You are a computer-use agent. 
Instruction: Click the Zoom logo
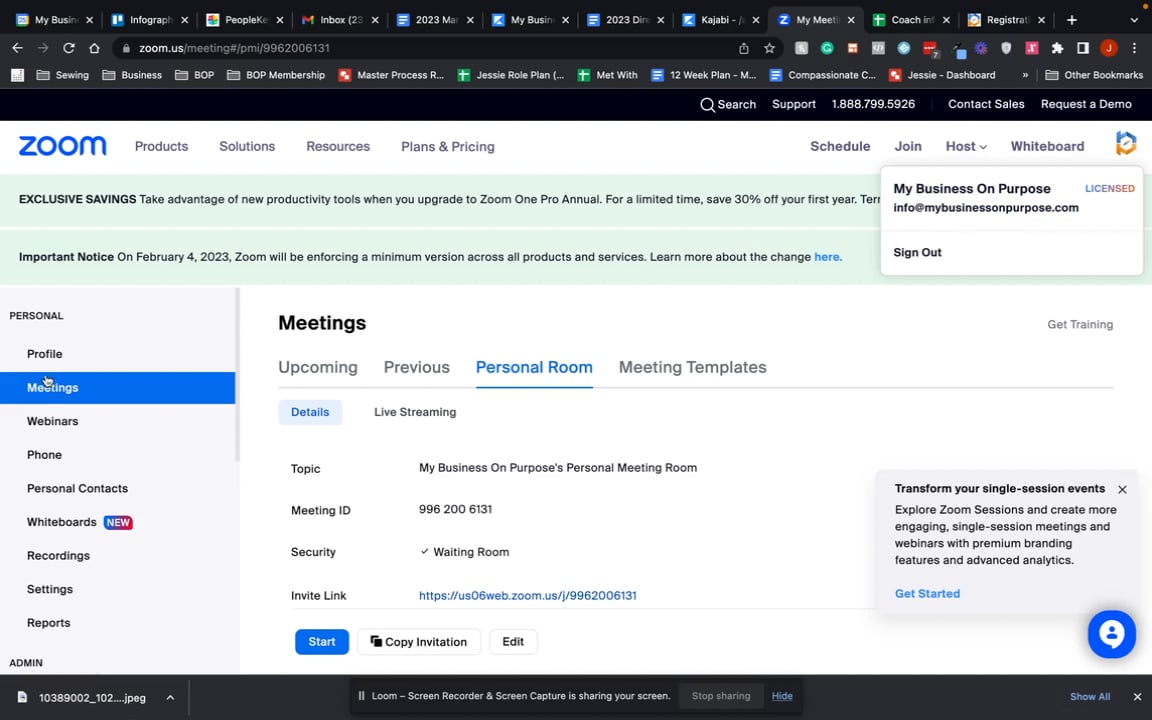click(62, 145)
